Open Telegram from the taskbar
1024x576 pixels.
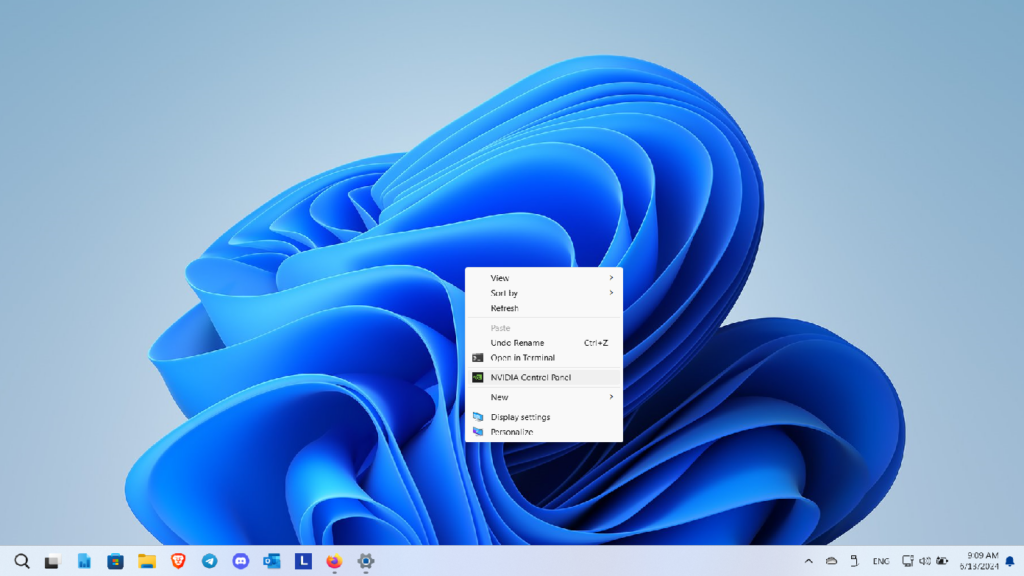pyautogui.click(x=209, y=561)
